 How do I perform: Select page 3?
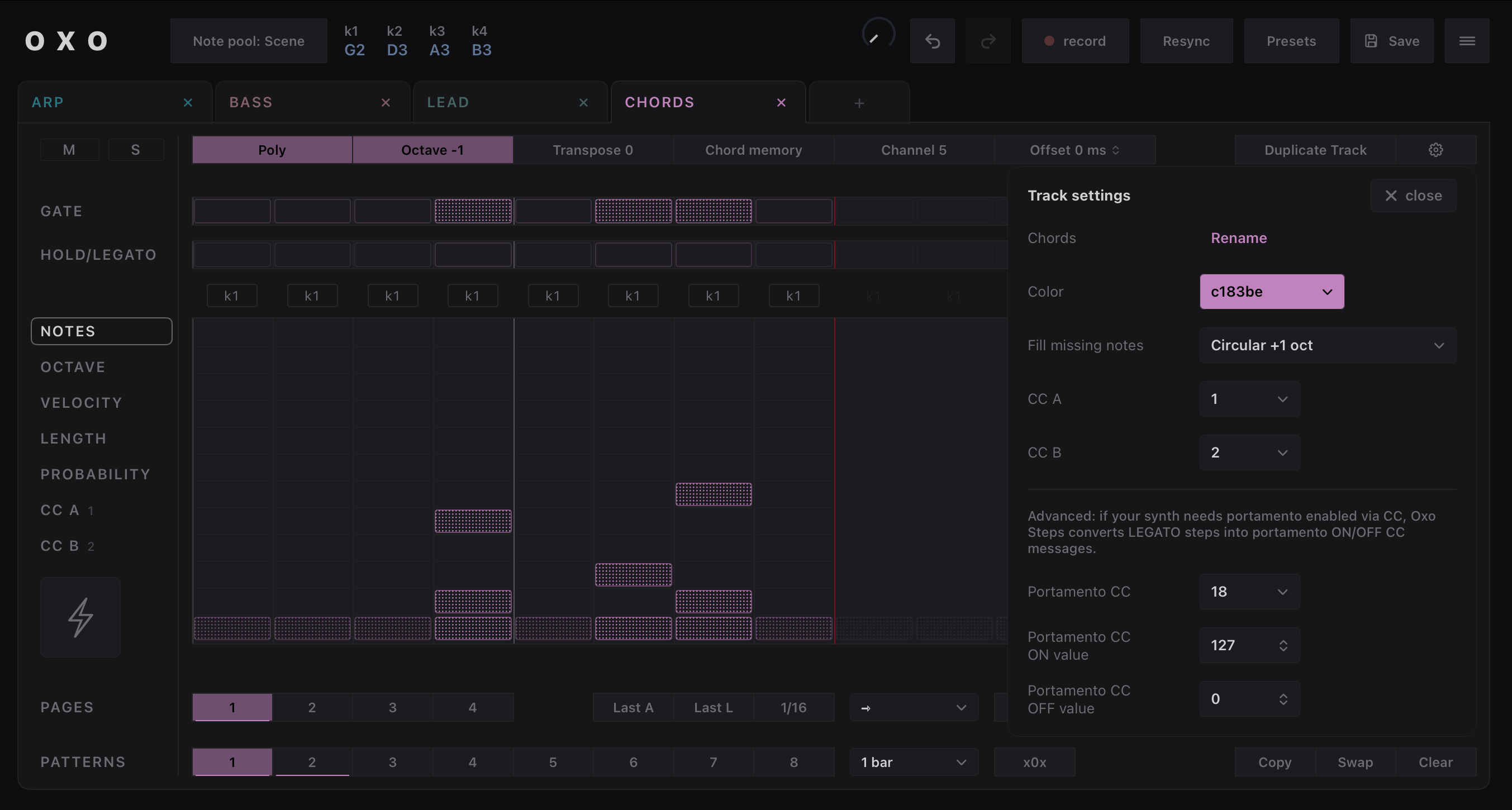click(x=393, y=707)
